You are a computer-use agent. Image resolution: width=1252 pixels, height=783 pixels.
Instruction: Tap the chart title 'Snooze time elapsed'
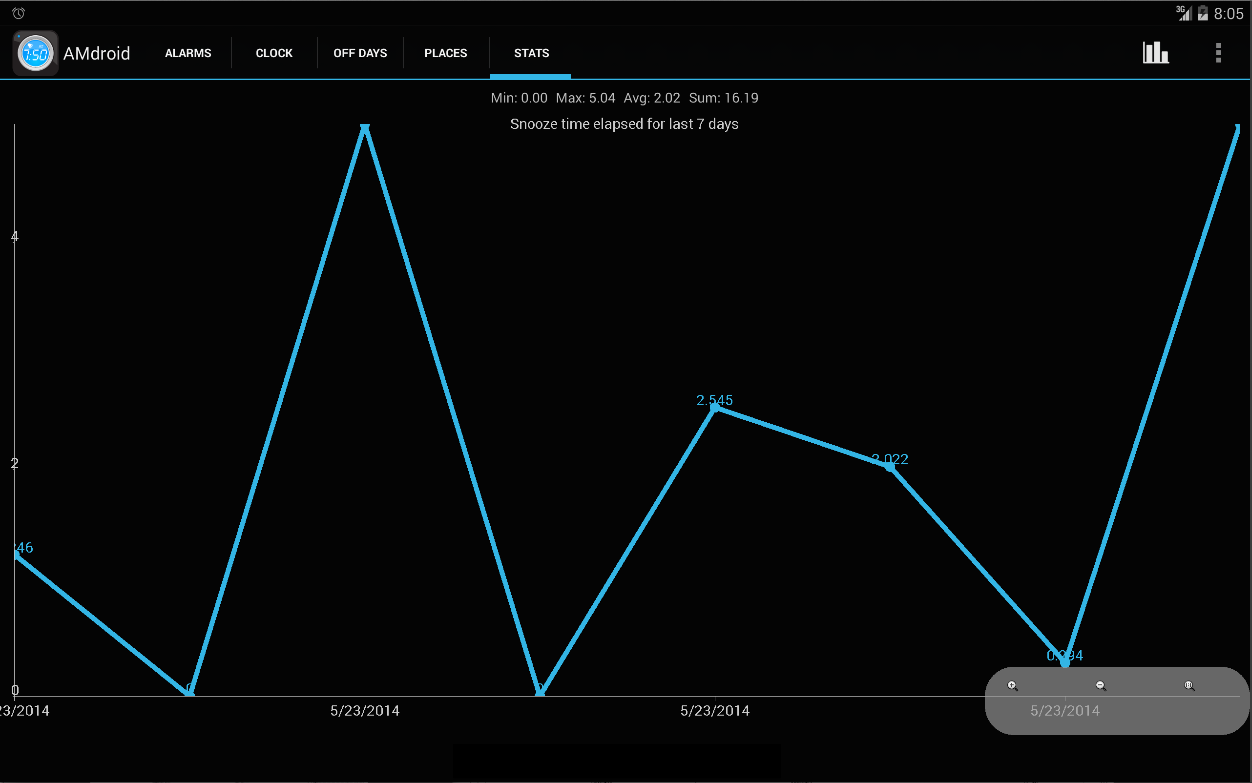tap(624, 124)
